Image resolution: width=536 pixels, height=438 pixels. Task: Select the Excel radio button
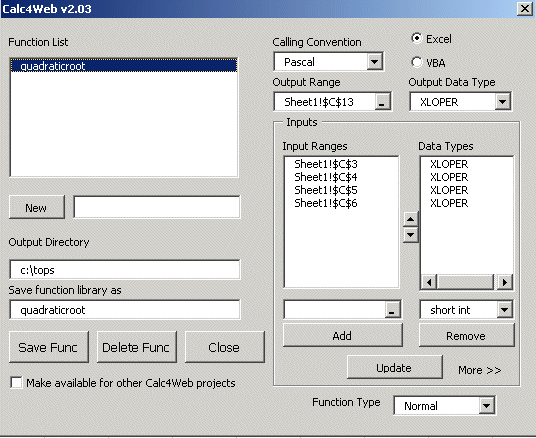pos(417,38)
